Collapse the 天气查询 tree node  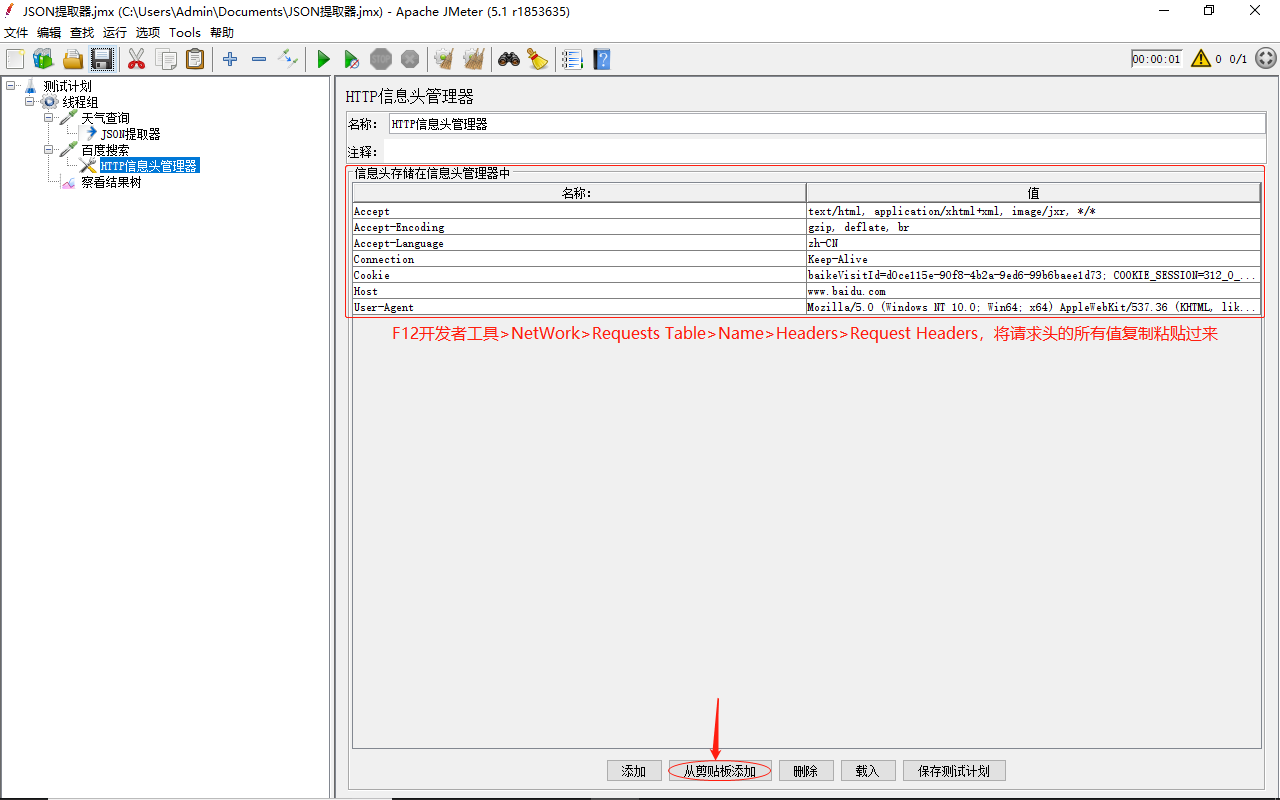[49, 118]
